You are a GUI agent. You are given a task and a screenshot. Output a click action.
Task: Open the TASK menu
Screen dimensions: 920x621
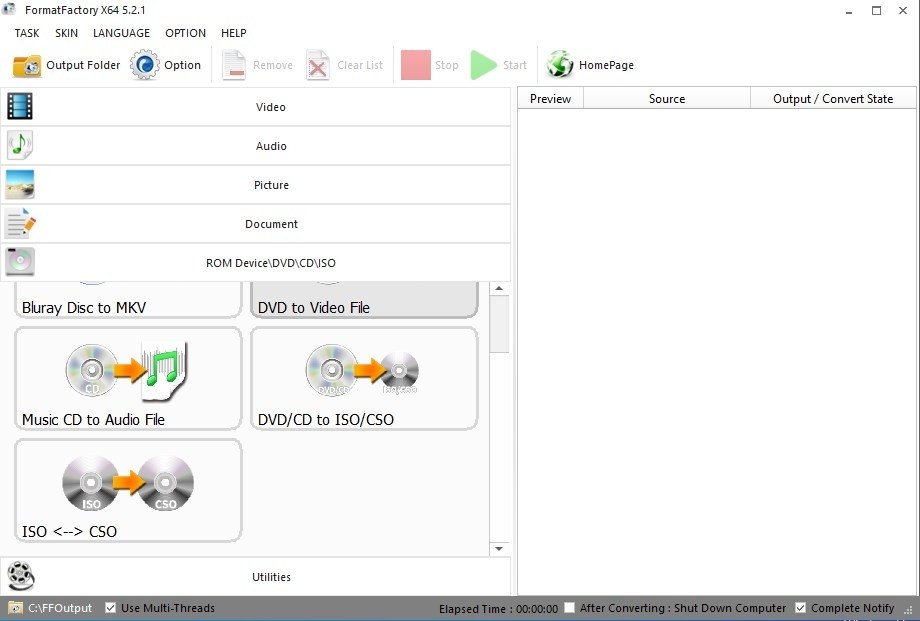tap(27, 33)
